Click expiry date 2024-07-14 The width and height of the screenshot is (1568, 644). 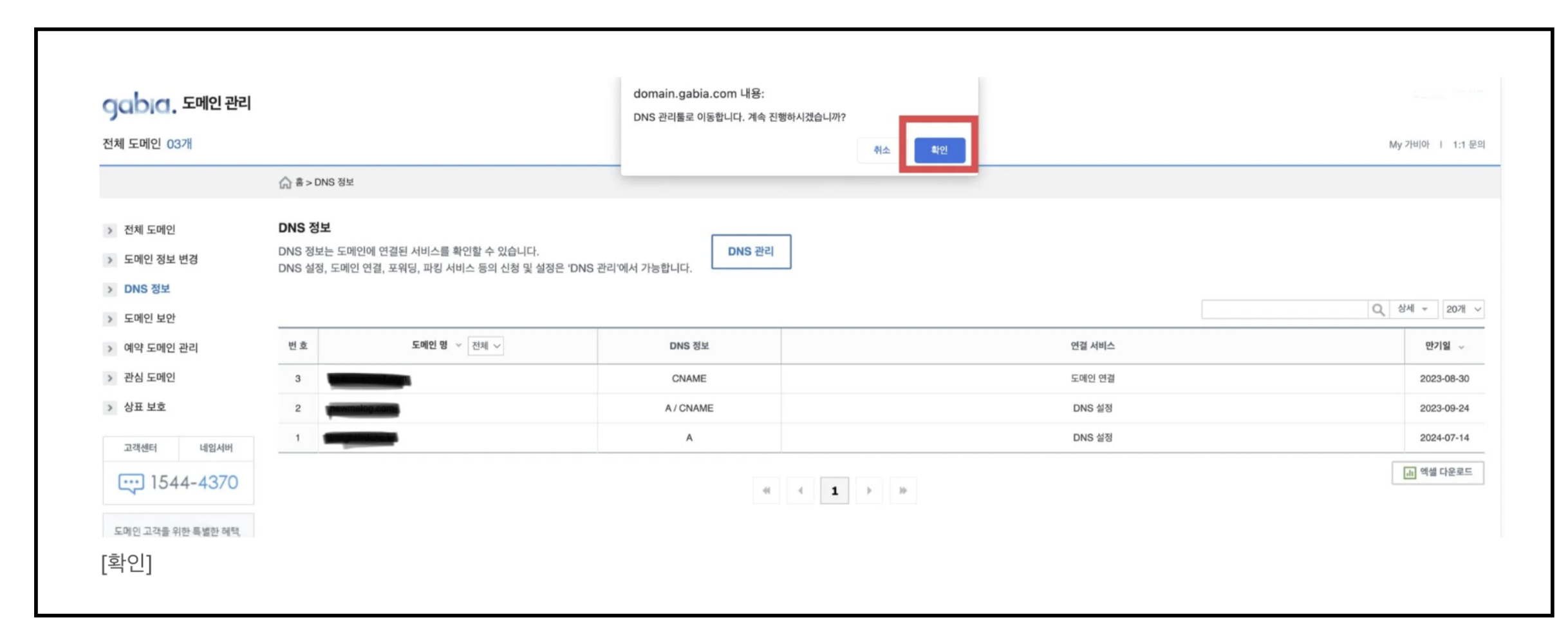click(1444, 438)
